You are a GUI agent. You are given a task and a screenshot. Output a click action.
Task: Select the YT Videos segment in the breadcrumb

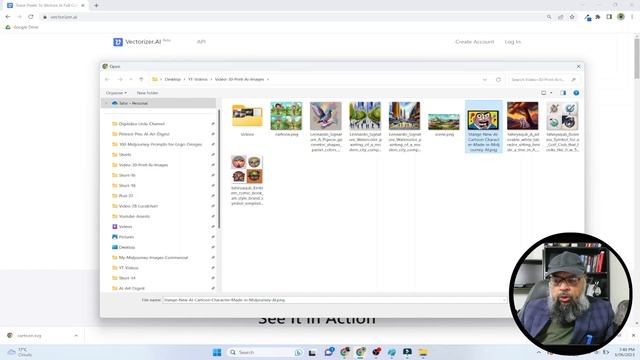coord(198,80)
